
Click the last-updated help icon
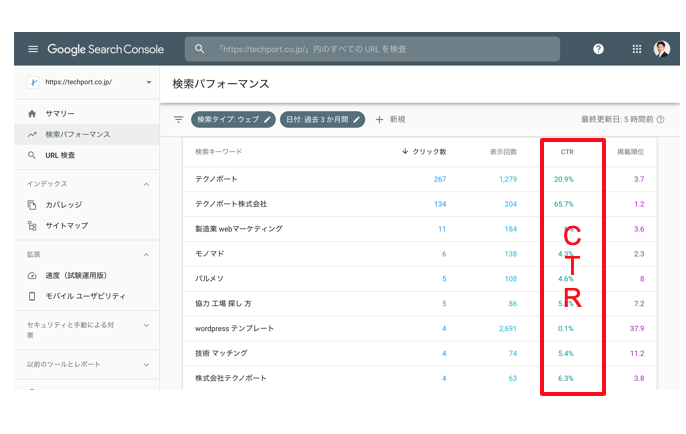click(x=661, y=119)
